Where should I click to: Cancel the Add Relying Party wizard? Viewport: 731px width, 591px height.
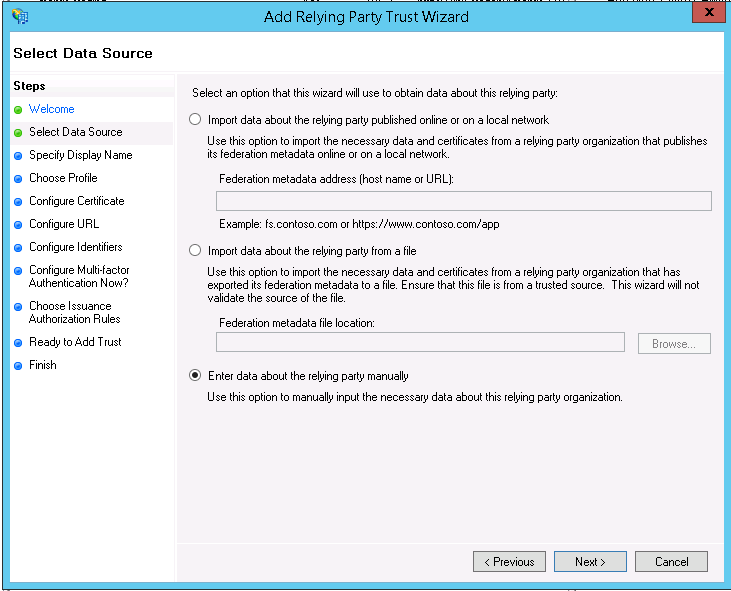click(671, 562)
